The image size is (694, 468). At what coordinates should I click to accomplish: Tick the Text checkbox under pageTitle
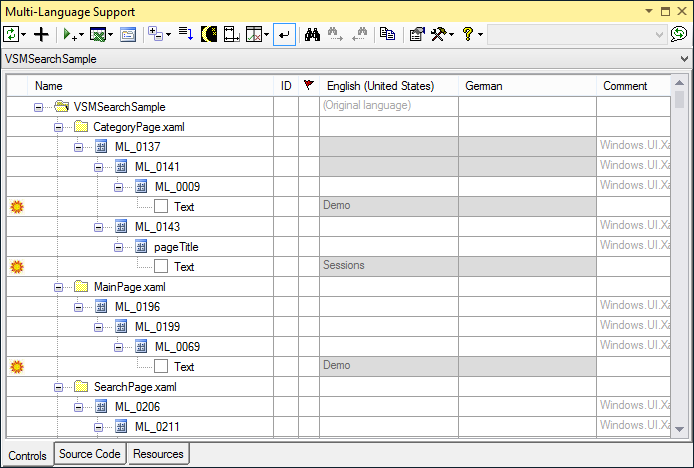(x=161, y=267)
